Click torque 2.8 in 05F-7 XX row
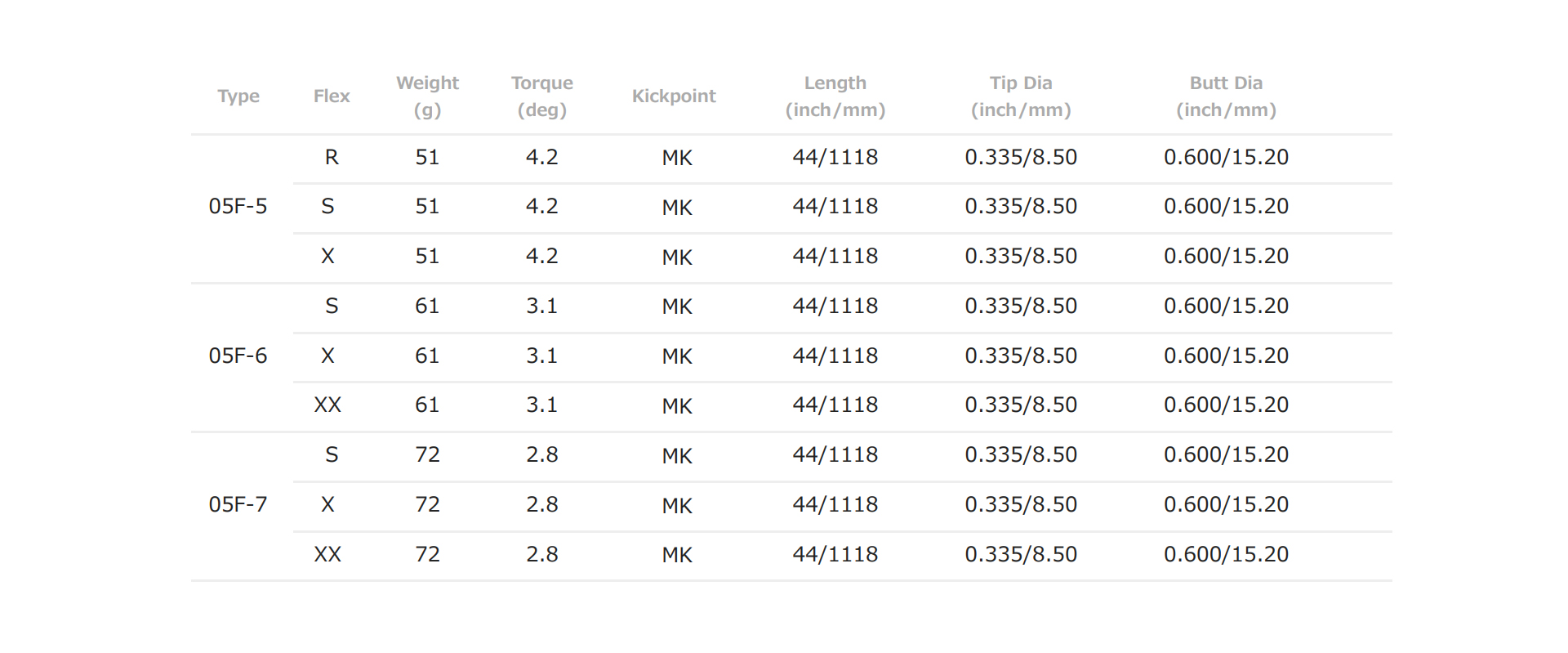 tap(542, 555)
